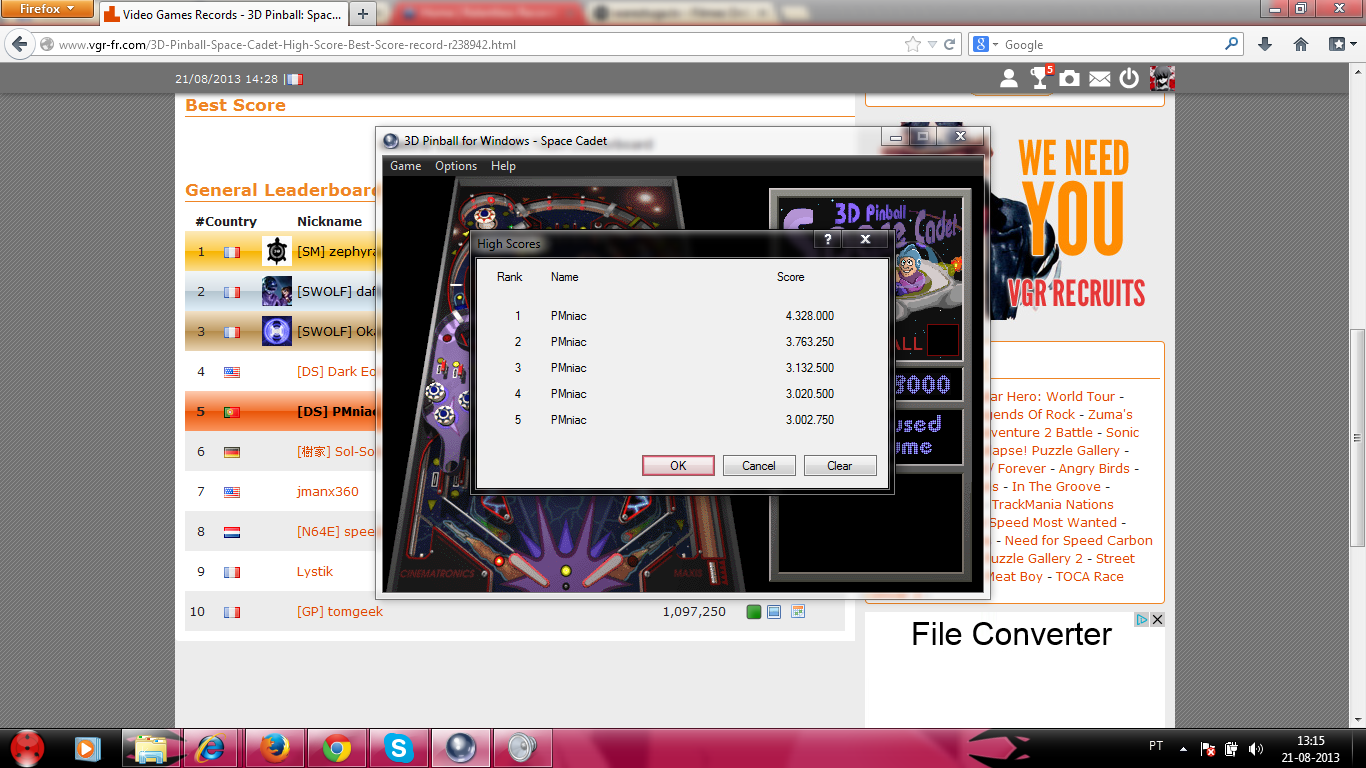This screenshot has width=1366, height=768.
Task: Open the camera icon in site header
Action: click(1070, 78)
